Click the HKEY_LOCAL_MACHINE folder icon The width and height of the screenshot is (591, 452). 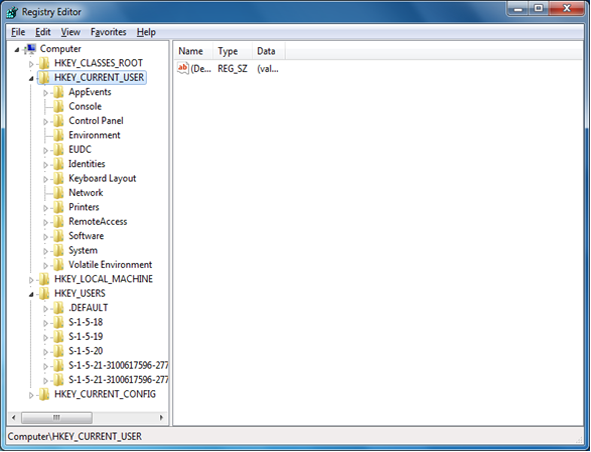coord(44,279)
